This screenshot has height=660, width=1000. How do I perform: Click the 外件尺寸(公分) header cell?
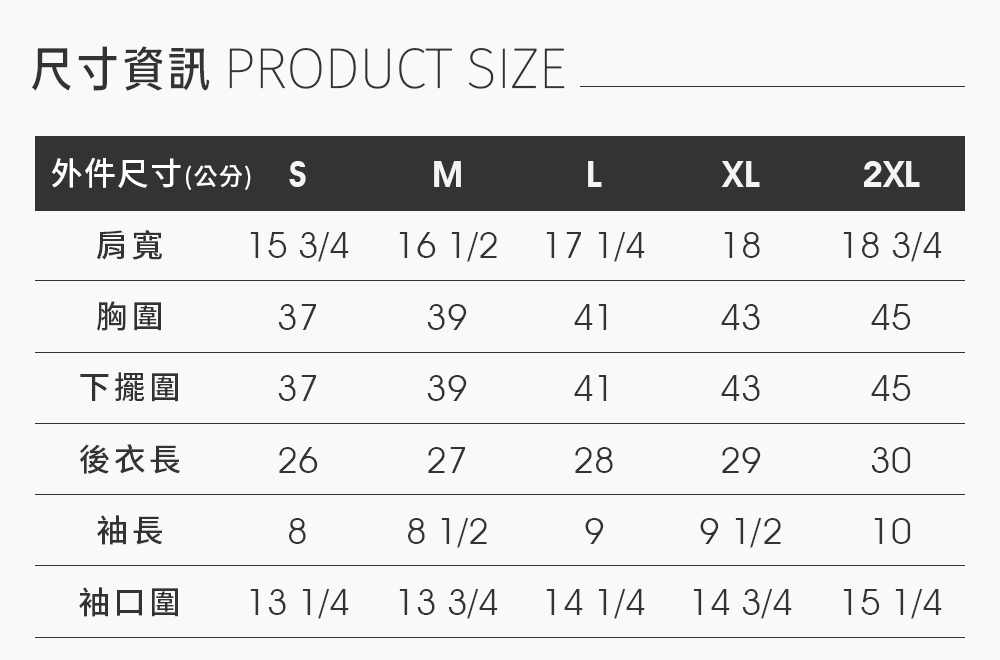(150, 175)
